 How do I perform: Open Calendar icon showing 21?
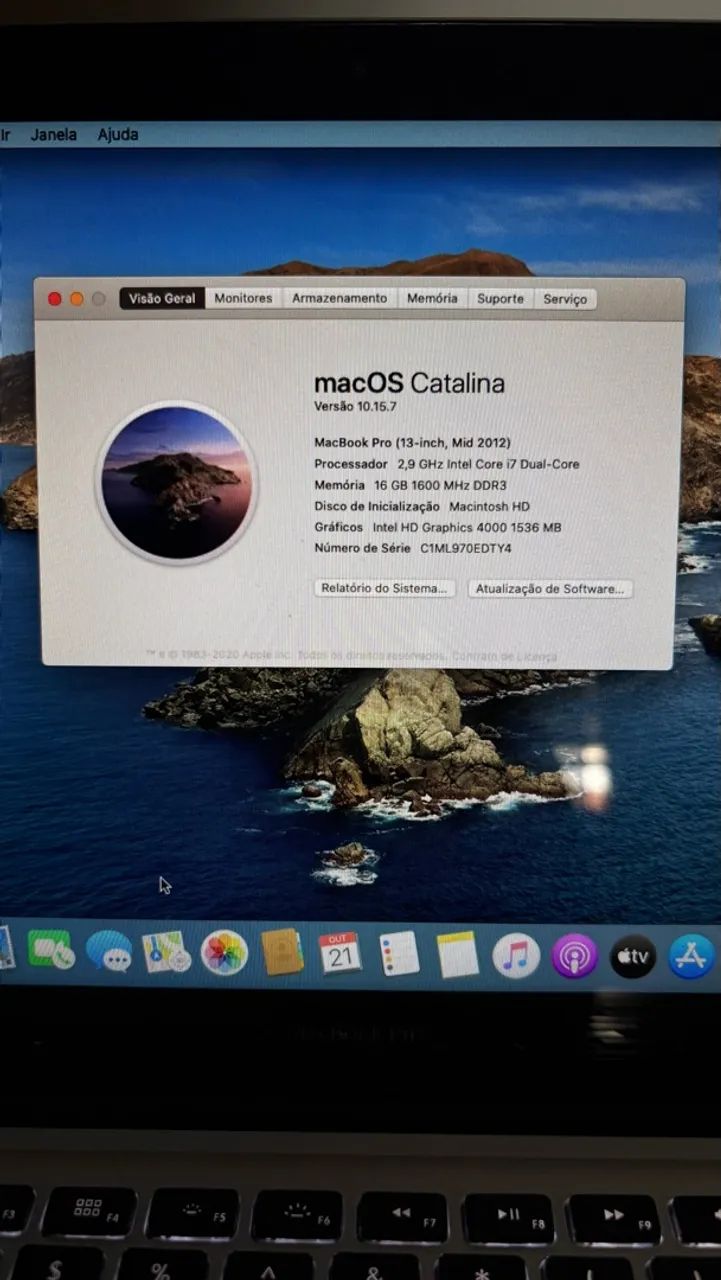(340, 954)
